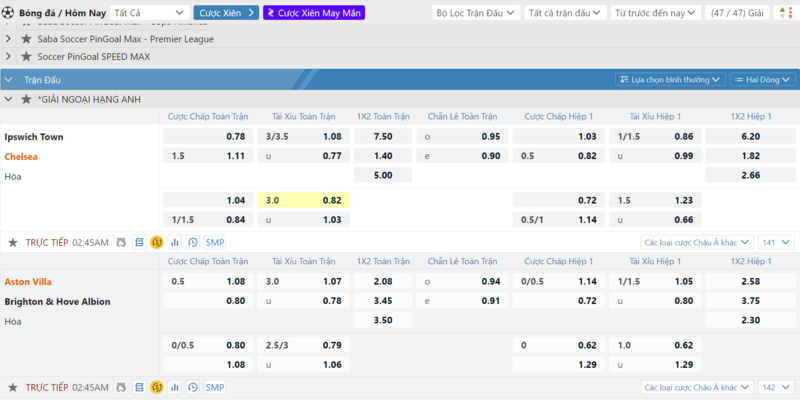Open Các loại cược Châu Á khác for Aston Villa-Brighton
The width and height of the screenshot is (800, 400).
click(696, 388)
